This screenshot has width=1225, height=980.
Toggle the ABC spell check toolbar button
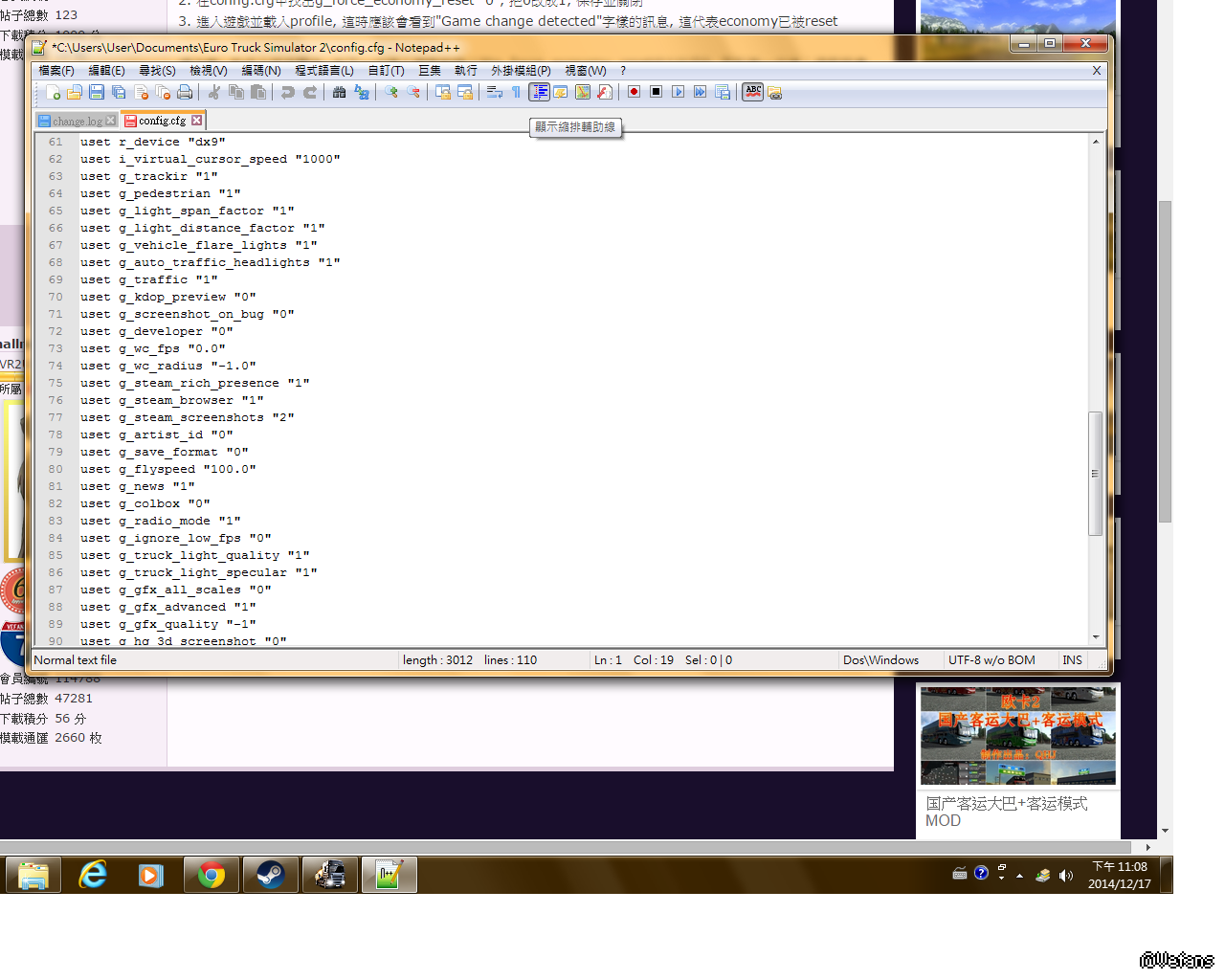[753, 92]
